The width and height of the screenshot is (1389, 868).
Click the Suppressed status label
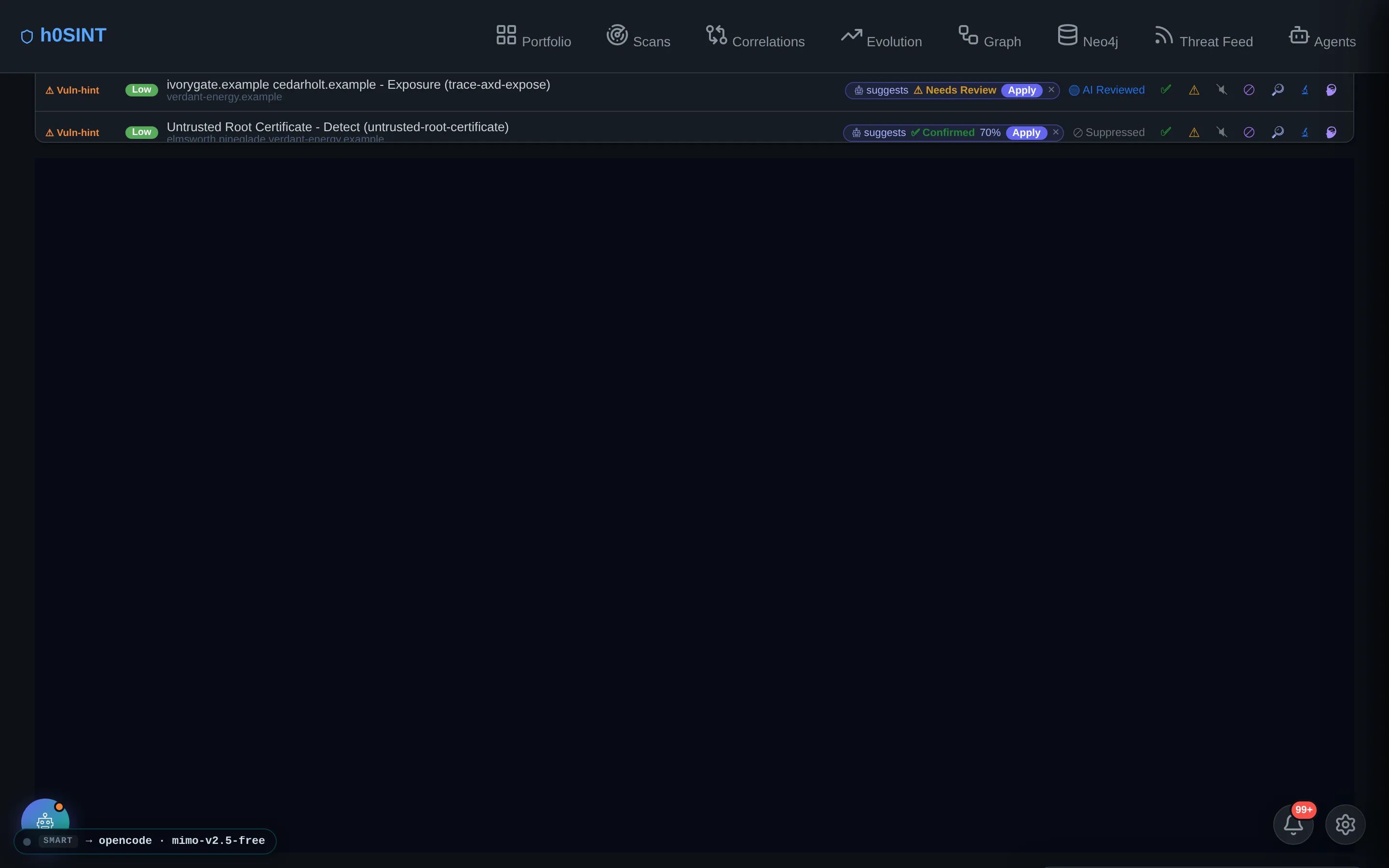pyautogui.click(x=1109, y=133)
